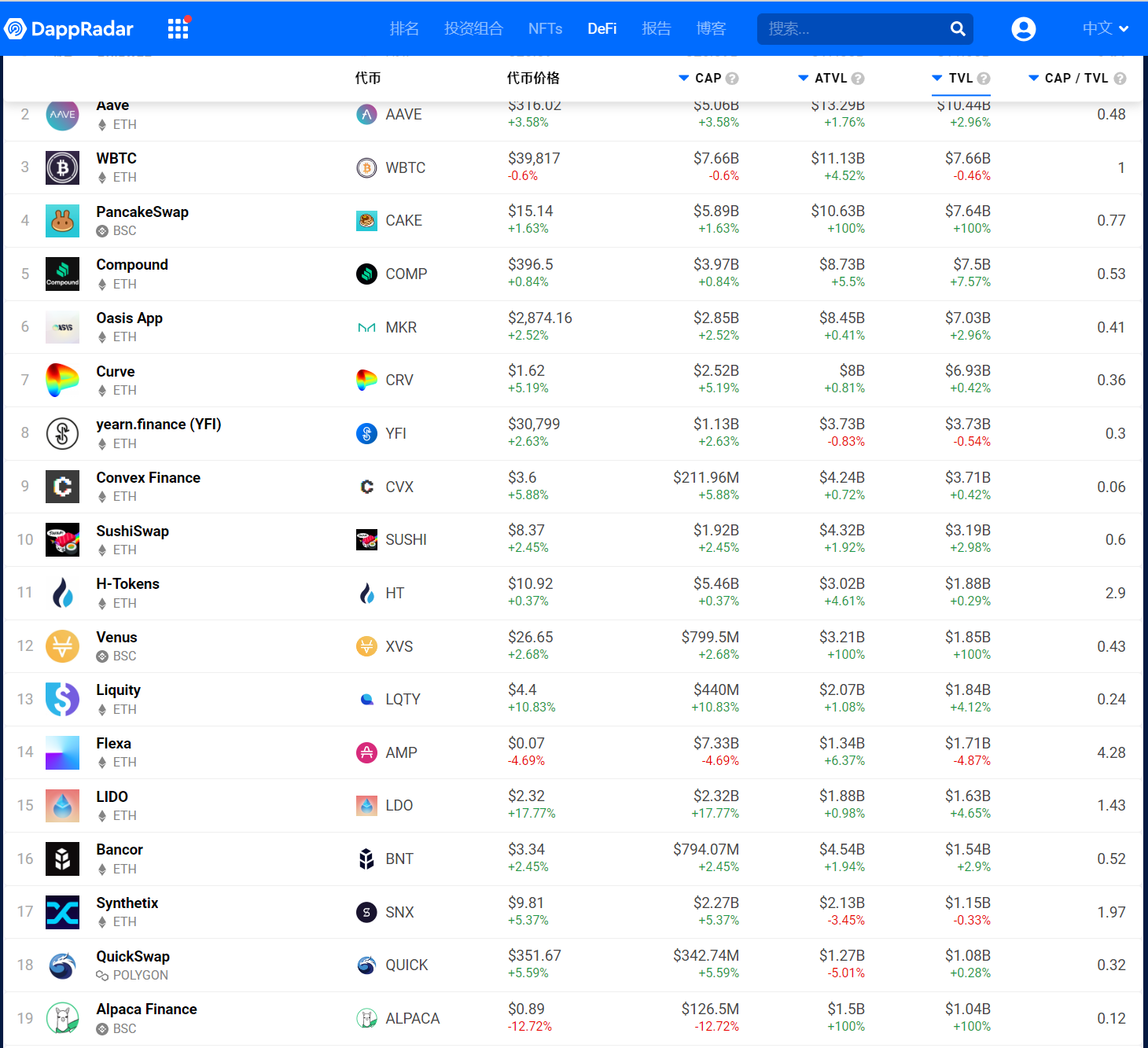Image resolution: width=1148 pixels, height=1048 pixels.
Task: Select the H-Tokens $3.02B ATVL value
Action: click(x=842, y=584)
